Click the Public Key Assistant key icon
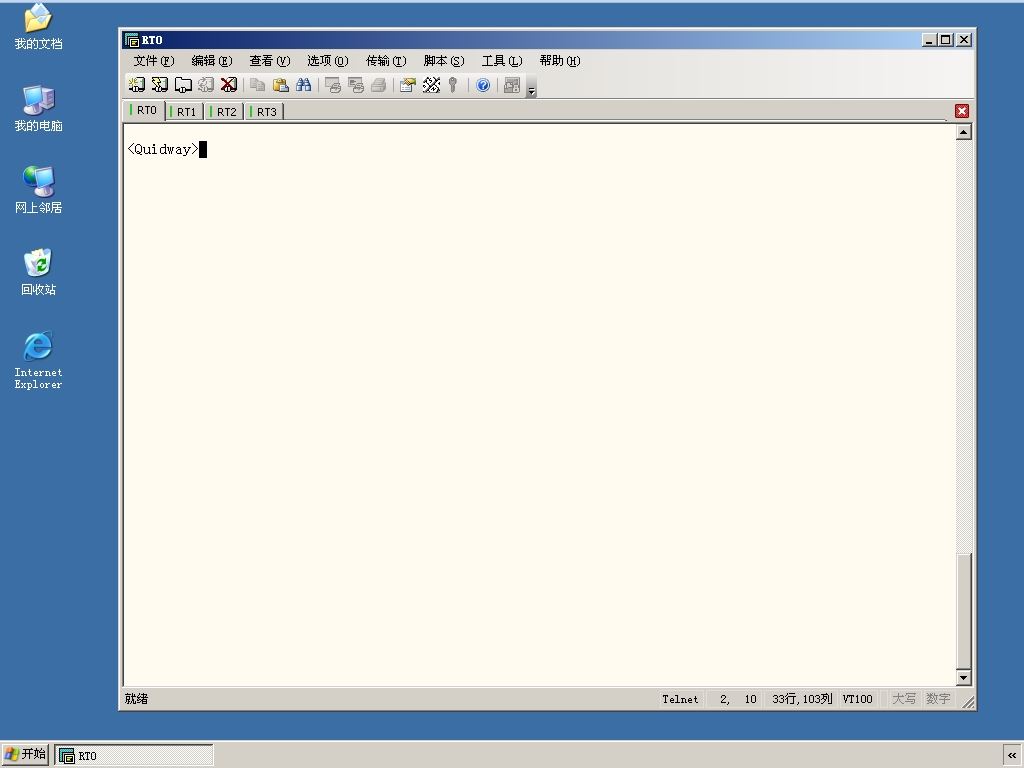 453,85
